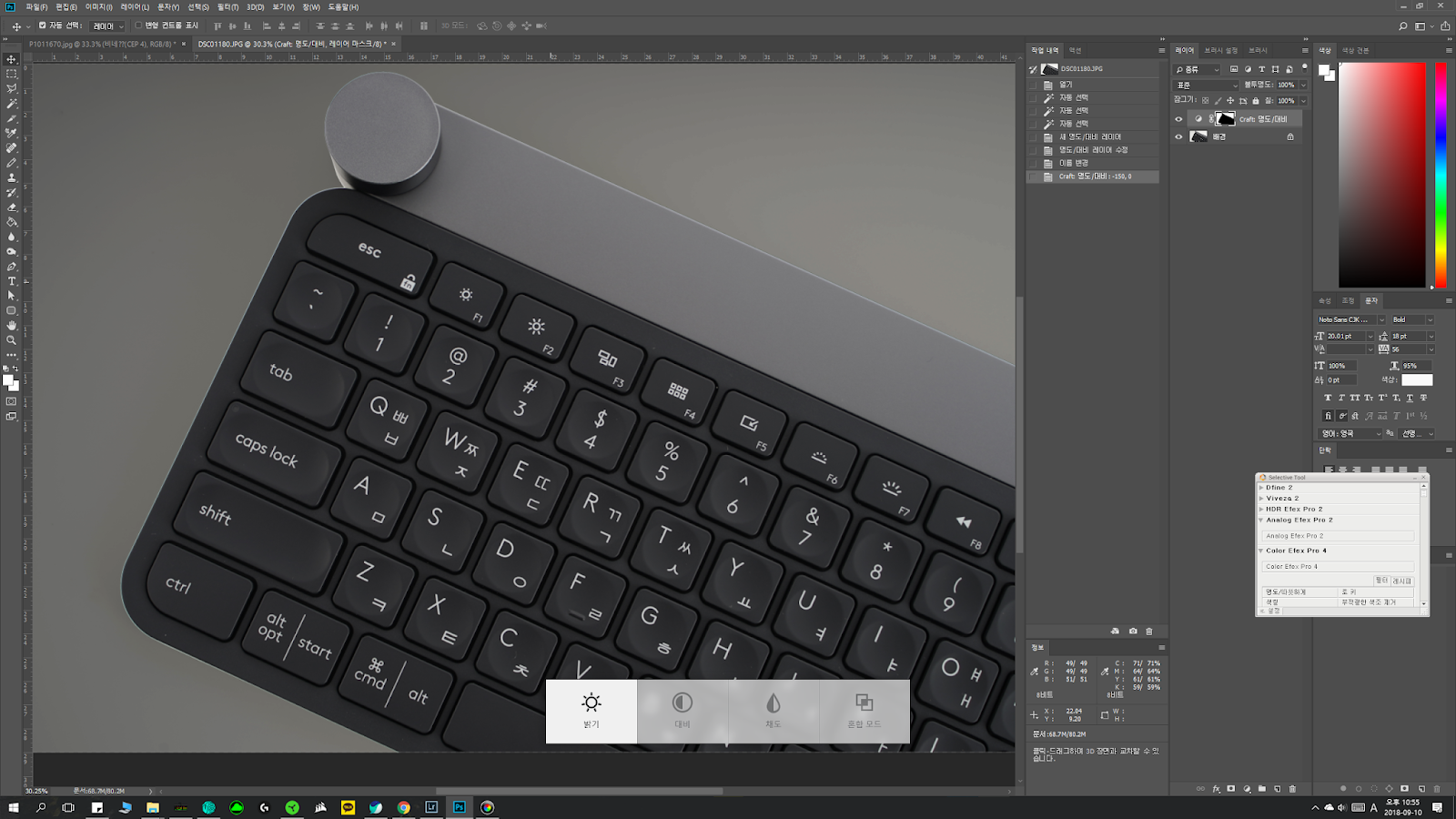
Task: Open the Filter menu
Action: [227, 7]
